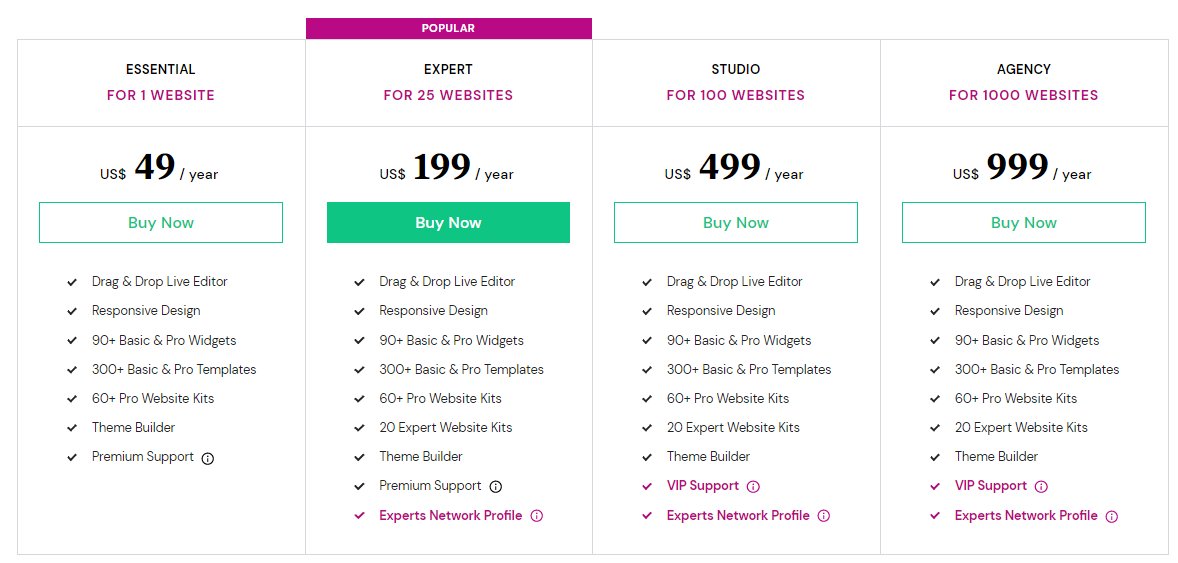
Task: Click VIP Support text under Studio
Action: pyautogui.click(x=703, y=486)
